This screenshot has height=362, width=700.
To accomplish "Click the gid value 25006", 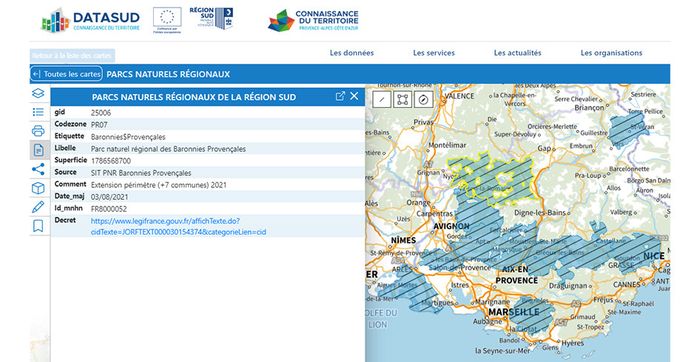I will pyautogui.click(x=101, y=113).
